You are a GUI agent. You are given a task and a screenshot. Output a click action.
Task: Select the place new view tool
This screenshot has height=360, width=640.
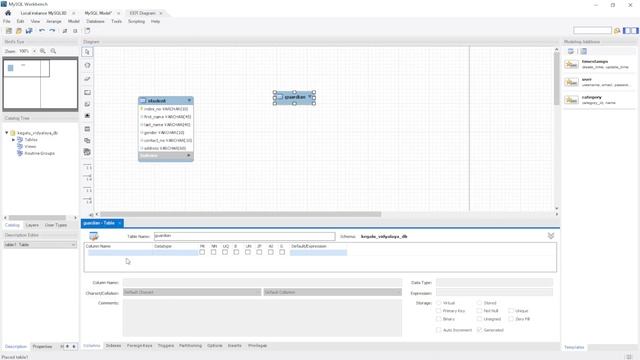87,140
